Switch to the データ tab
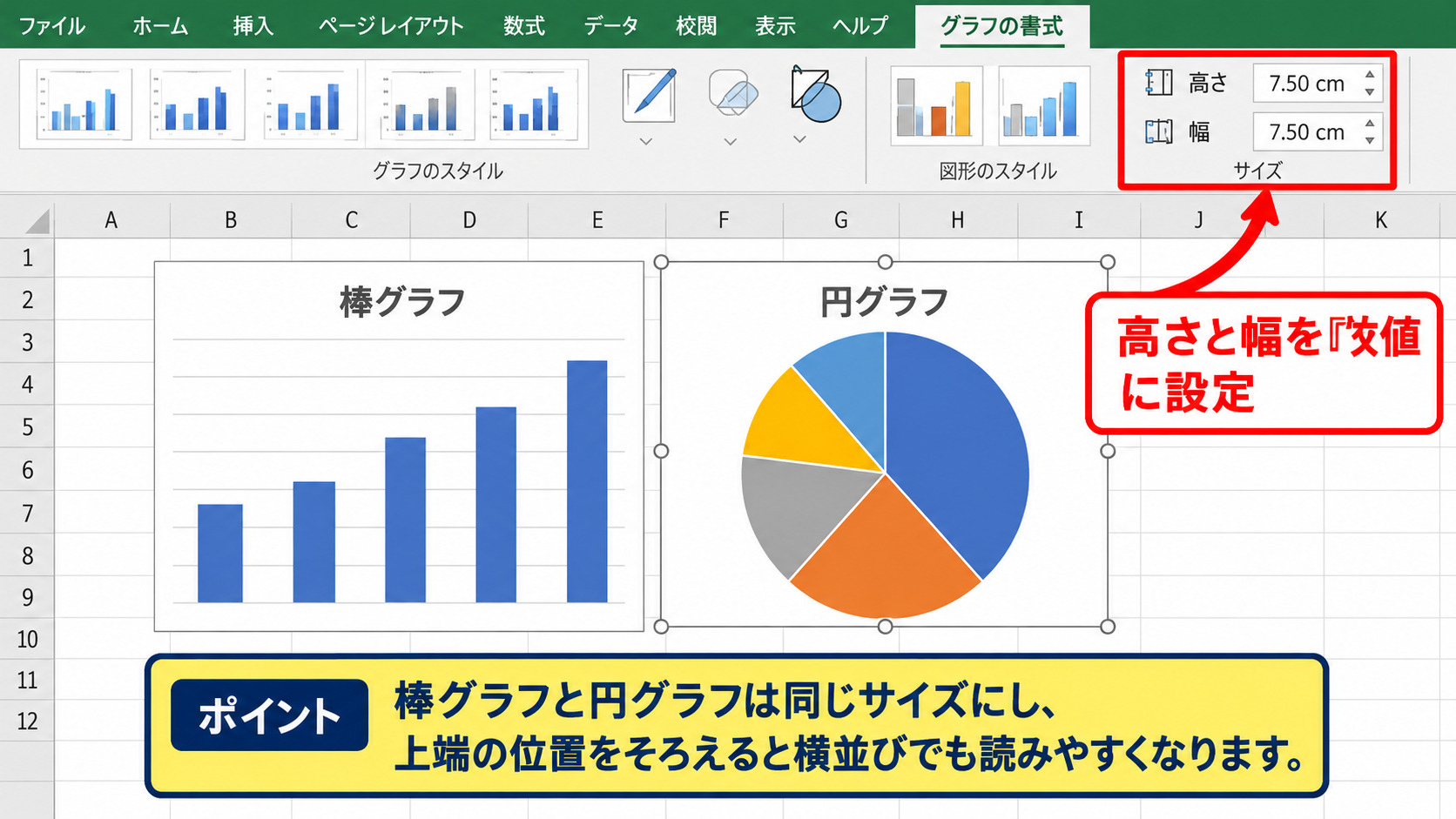Image resolution: width=1456 pixels, height=819 pixels. [x=611, y=26]
